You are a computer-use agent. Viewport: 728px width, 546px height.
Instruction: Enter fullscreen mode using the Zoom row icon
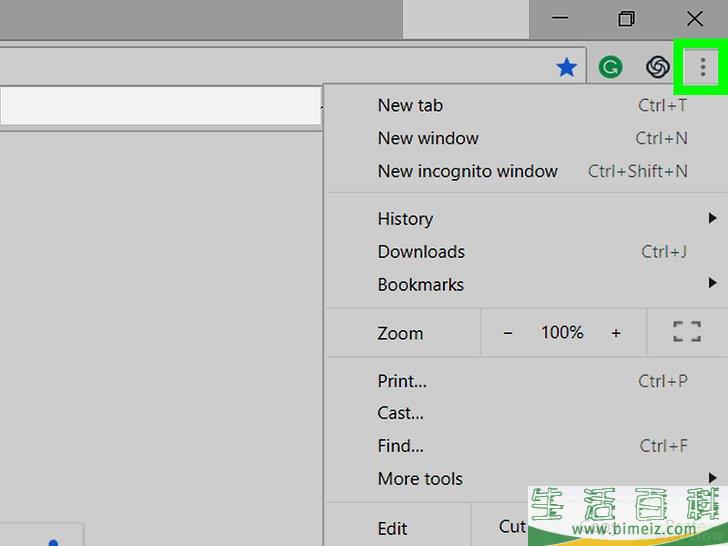687,333
